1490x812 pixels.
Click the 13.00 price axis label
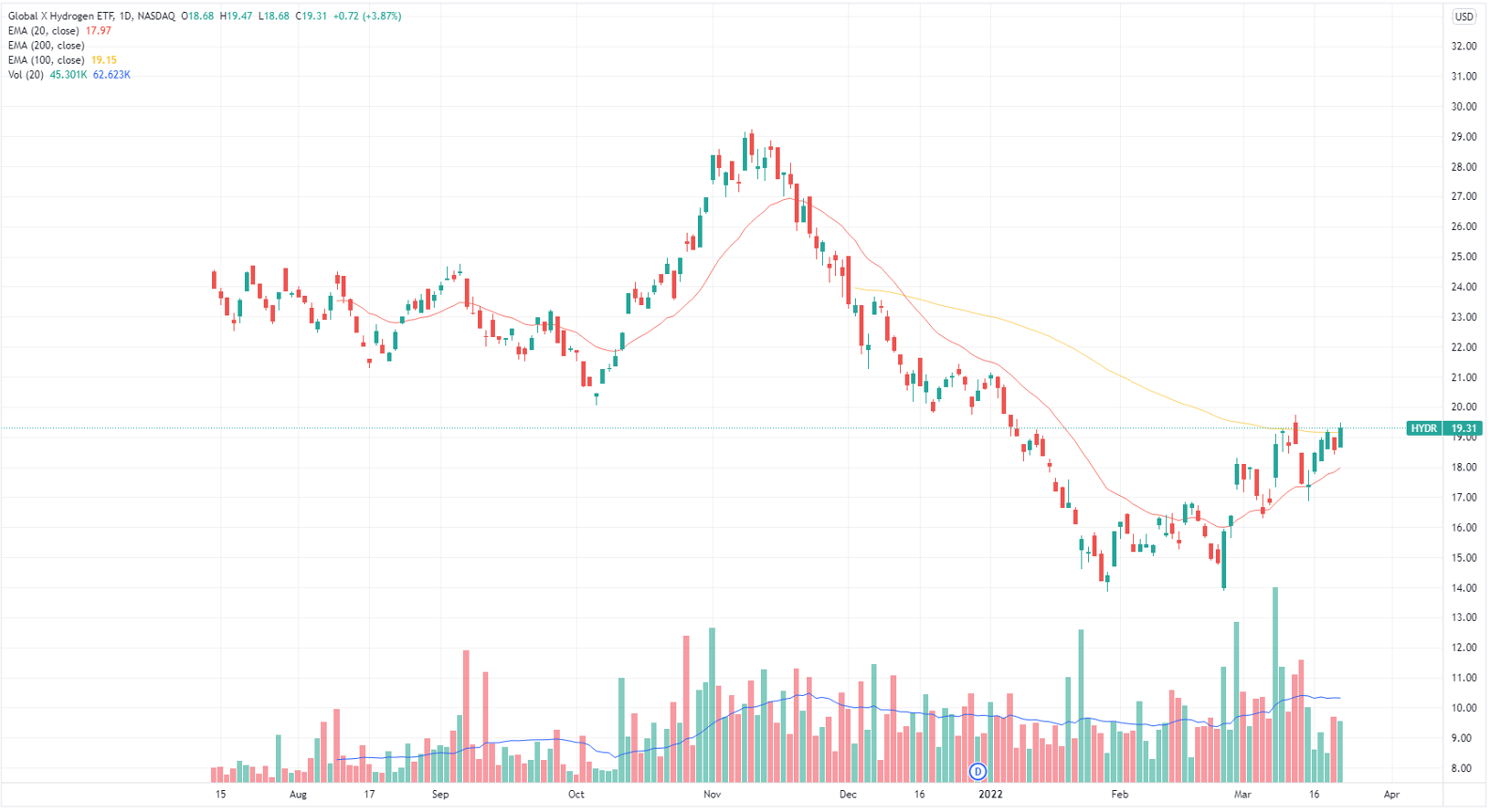1464,617
